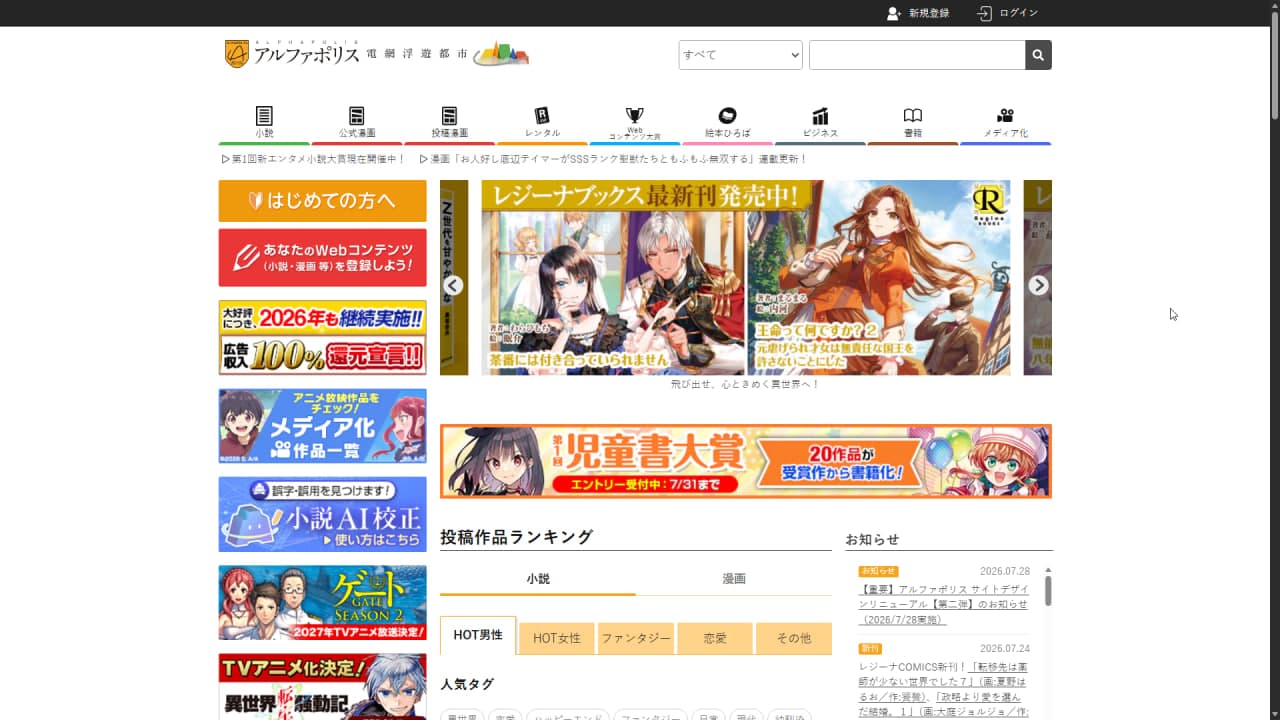Click the 人気タグ heading

pos(467,685)
